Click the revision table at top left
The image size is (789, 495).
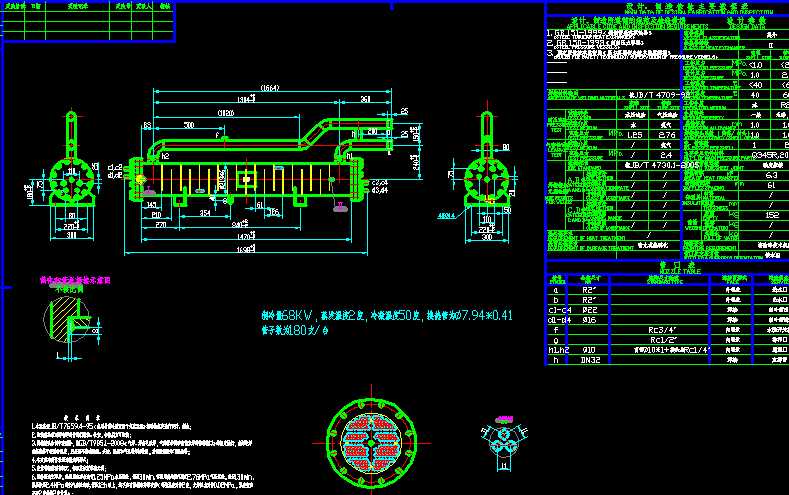click(x=88, y=21)
